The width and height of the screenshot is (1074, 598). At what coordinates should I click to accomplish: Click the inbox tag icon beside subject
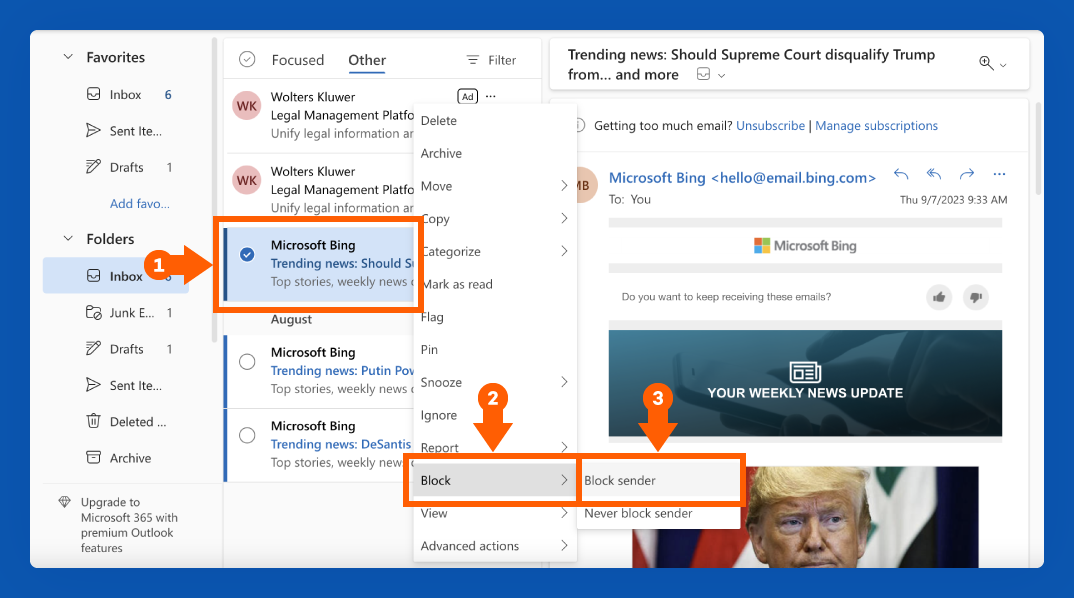pyautogui.click(x=703, y=74)
